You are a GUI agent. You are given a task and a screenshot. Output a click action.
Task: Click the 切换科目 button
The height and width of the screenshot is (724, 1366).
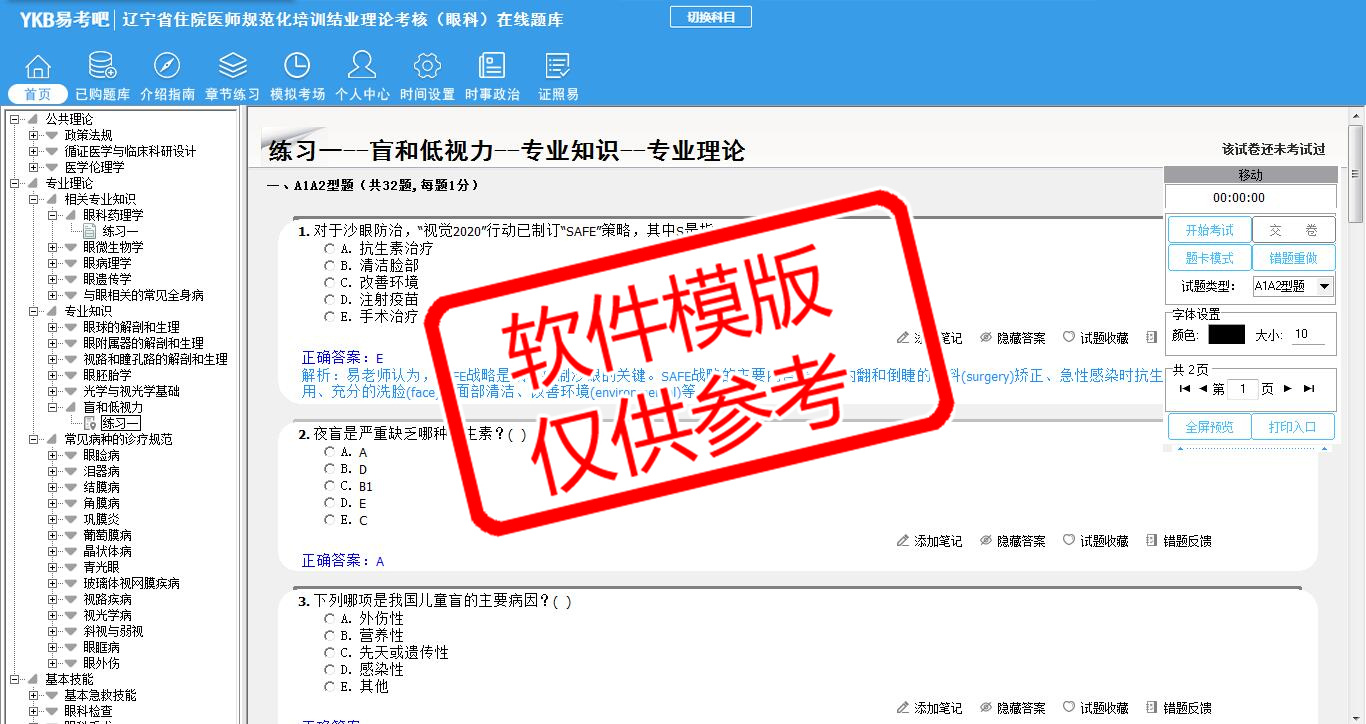click(710, 17)
